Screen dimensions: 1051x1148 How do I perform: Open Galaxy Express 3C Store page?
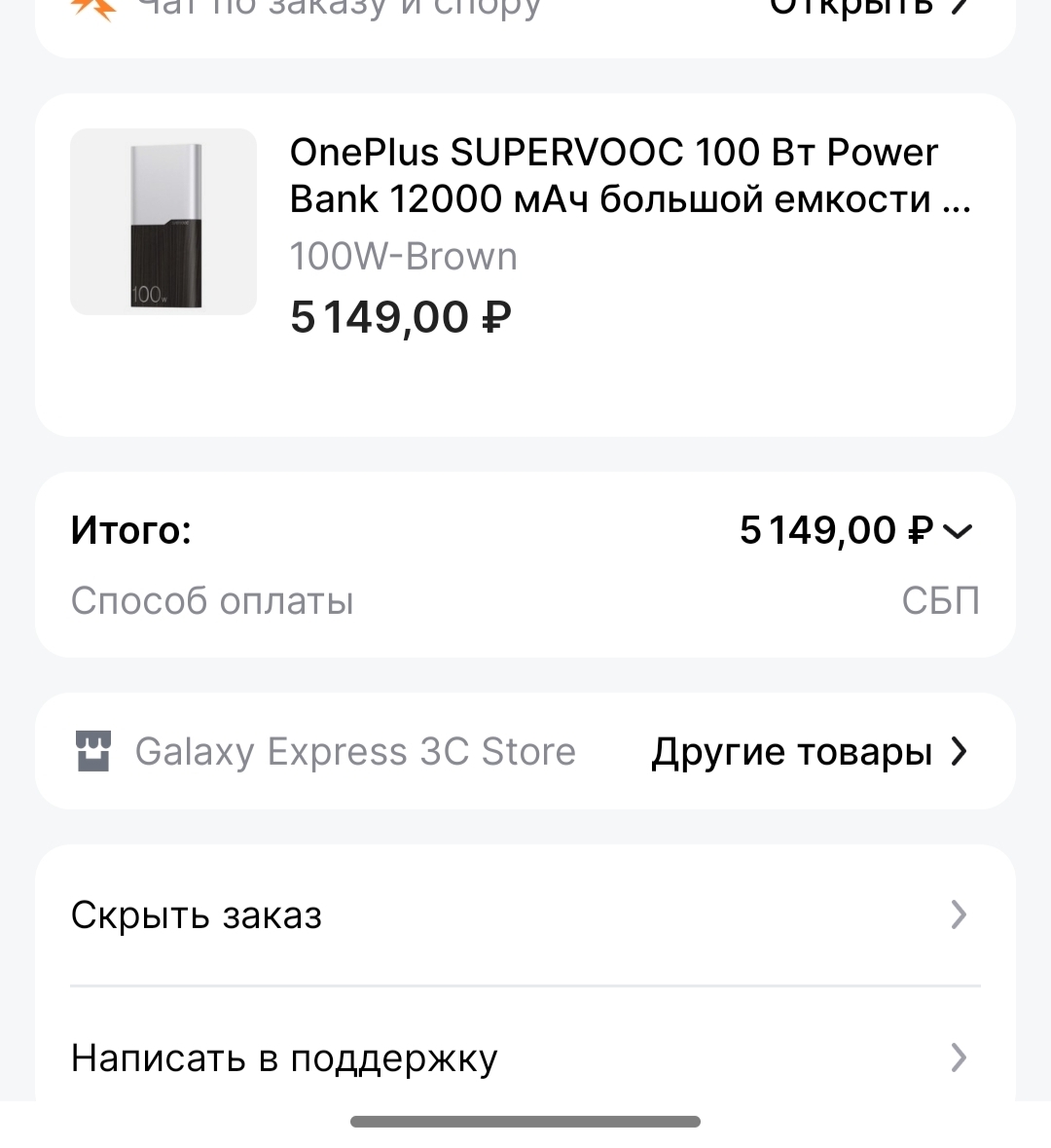coord(355,752)
